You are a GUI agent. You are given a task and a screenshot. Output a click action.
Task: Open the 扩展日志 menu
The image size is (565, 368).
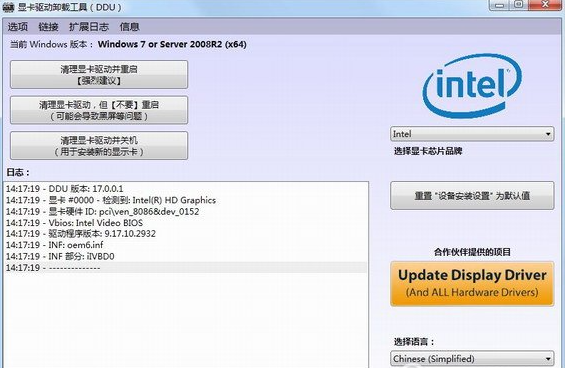click(89, 27)
